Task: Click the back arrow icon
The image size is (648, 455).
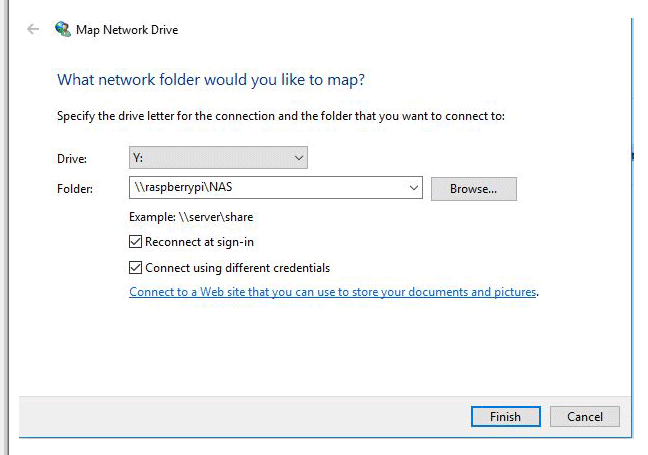Action: [33, 29]
